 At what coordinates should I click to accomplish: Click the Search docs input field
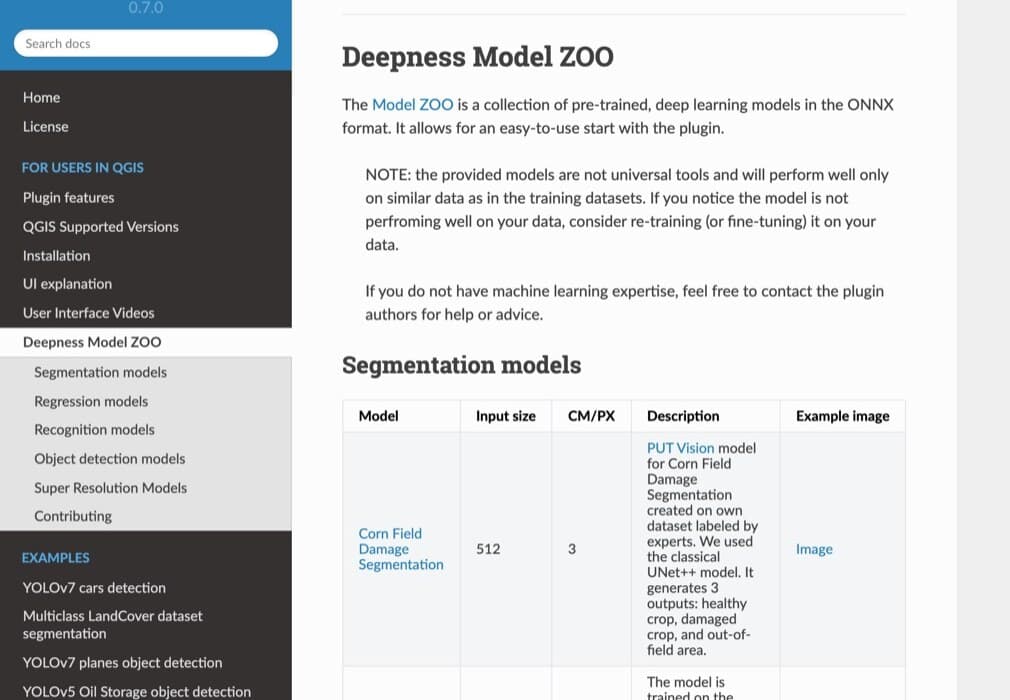146,43
